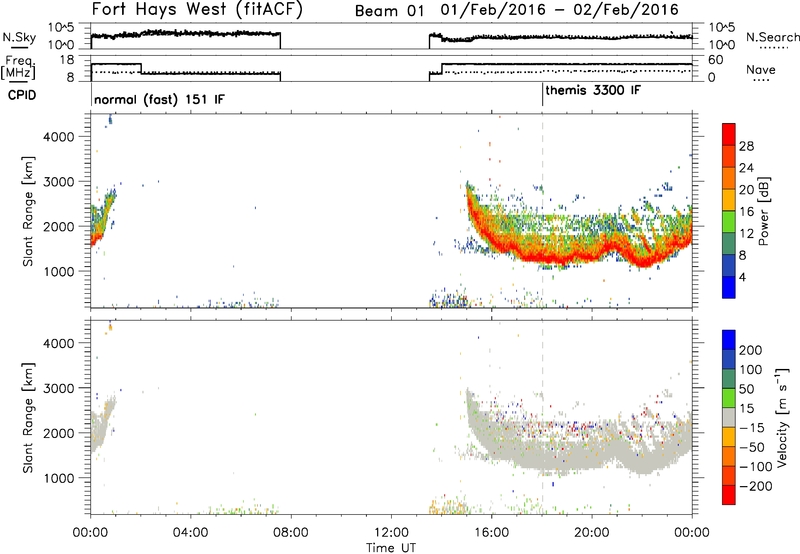Click the '4' tick on the power scale
This screenshot has height=554, width=800.
pos(742,277)
